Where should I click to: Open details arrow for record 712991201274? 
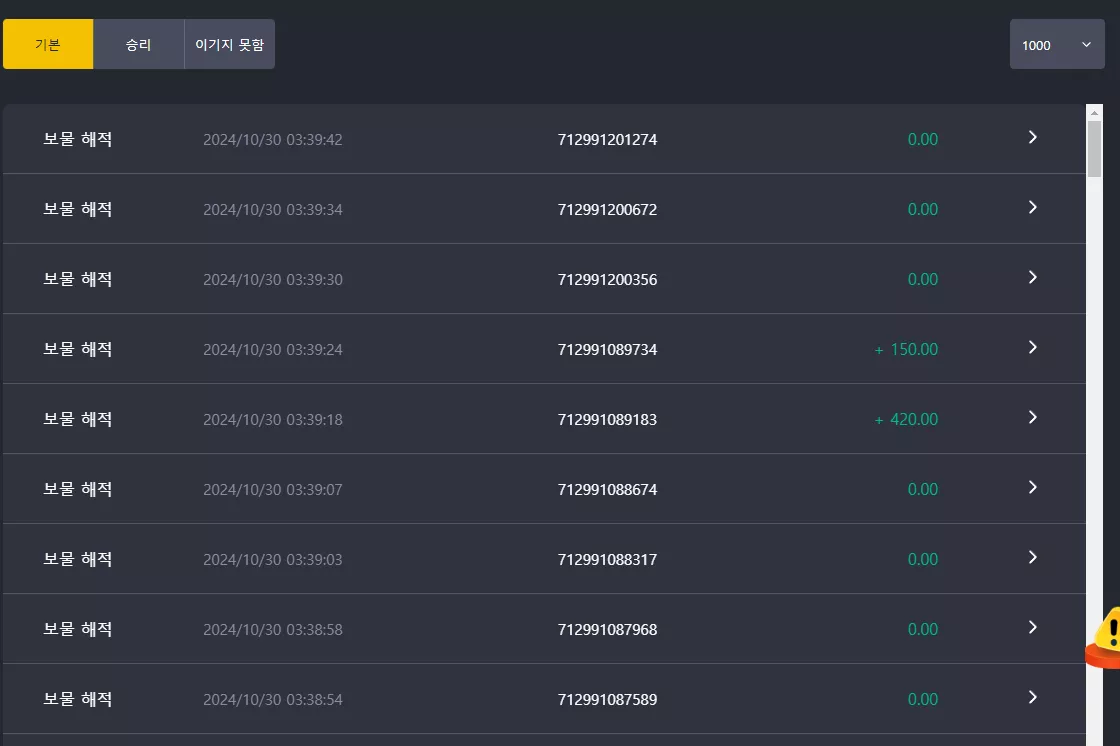point(1032,137)
